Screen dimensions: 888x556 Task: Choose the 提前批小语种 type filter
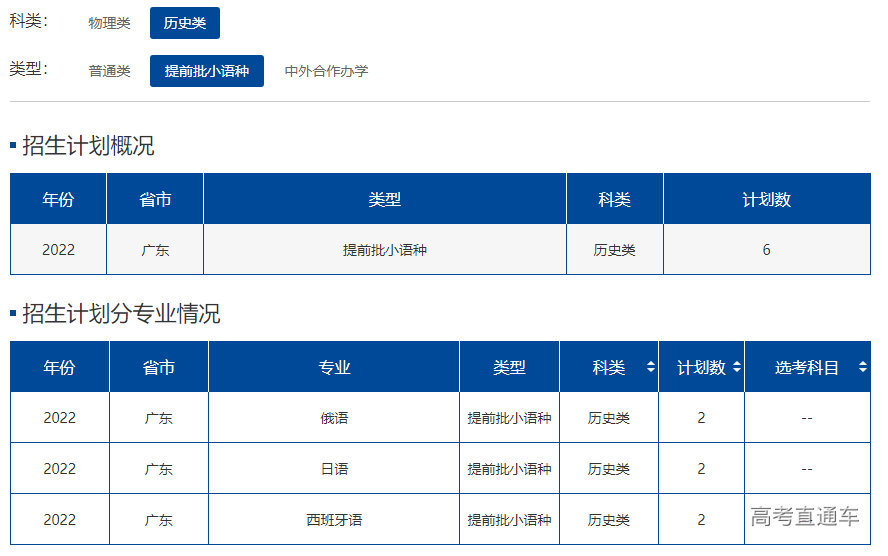coord(207,71)
